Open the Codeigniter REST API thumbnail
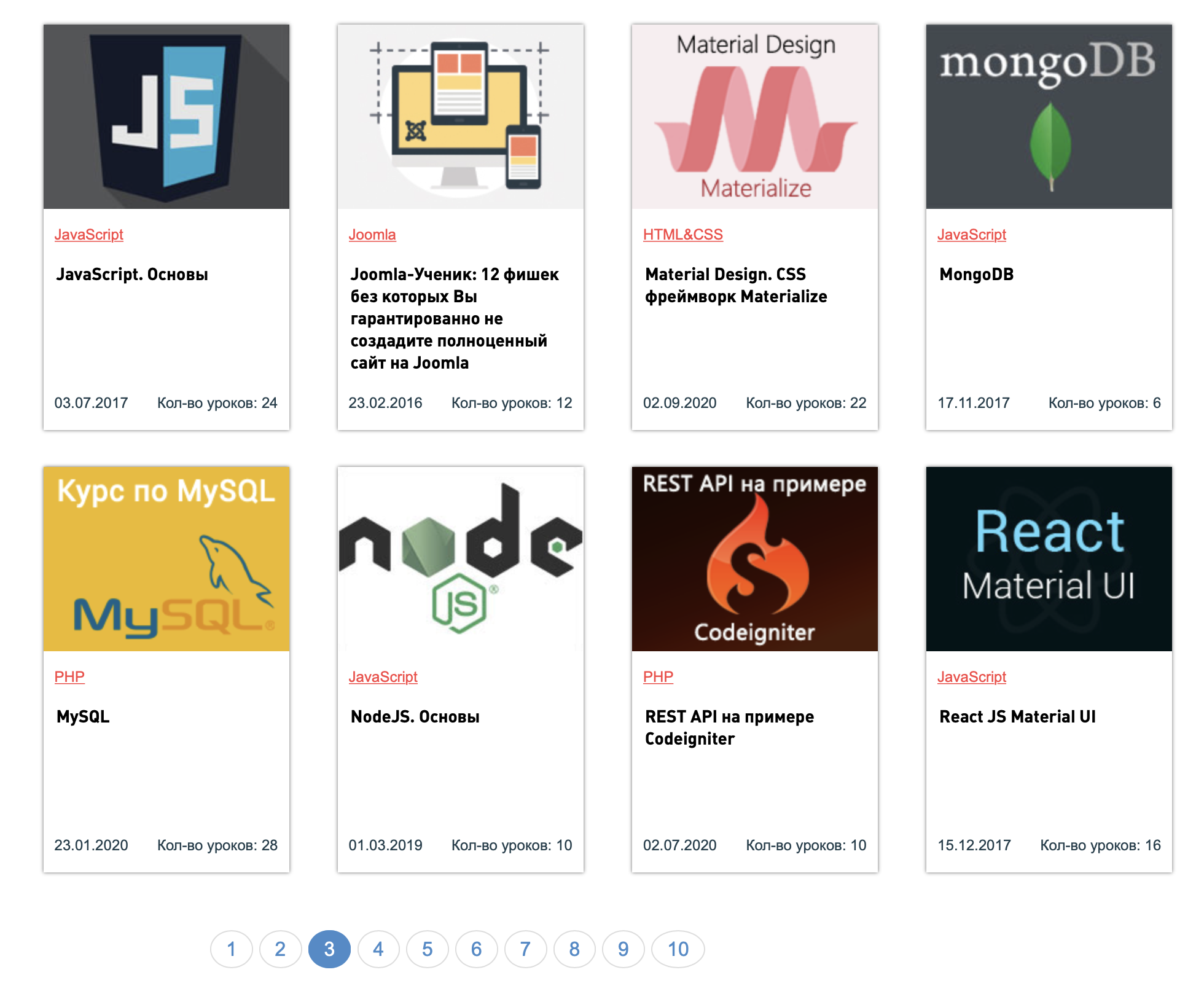The image size is (1204, 983). [x=755, y=559]
